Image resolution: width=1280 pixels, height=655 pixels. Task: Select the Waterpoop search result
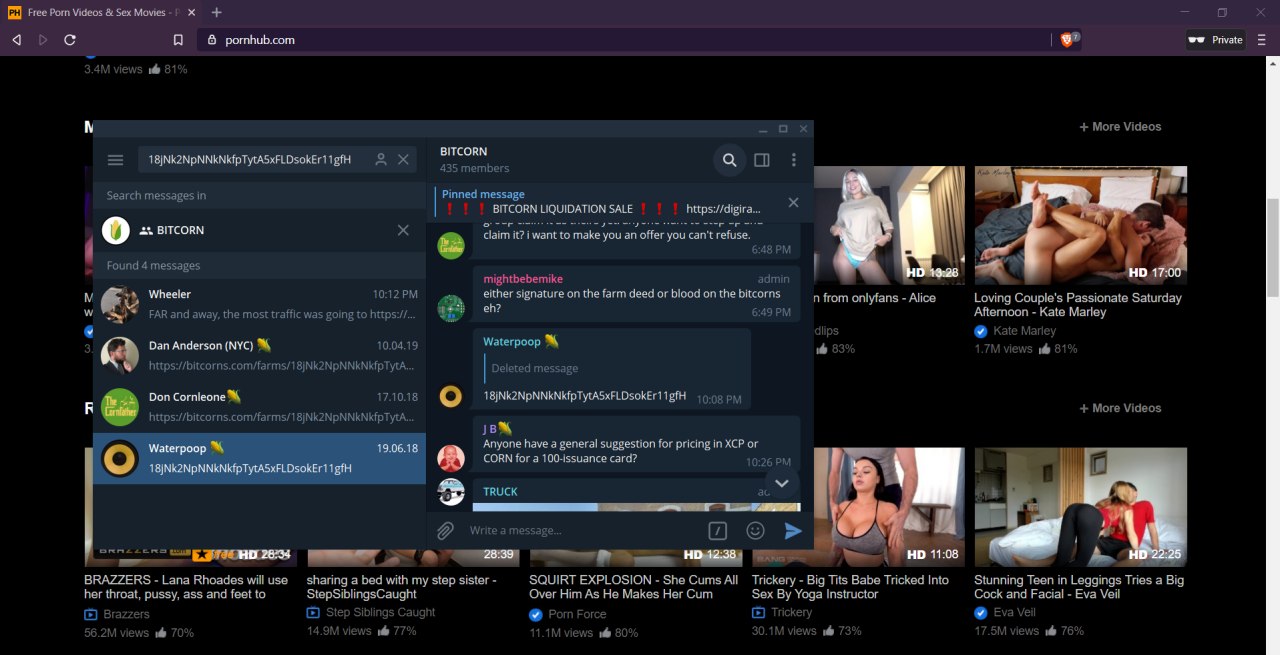(x=259, y=458)
